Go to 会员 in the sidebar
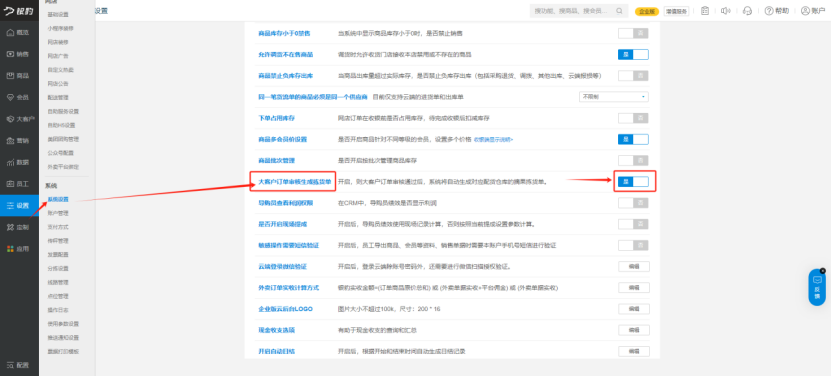 [x=19, y=98]
